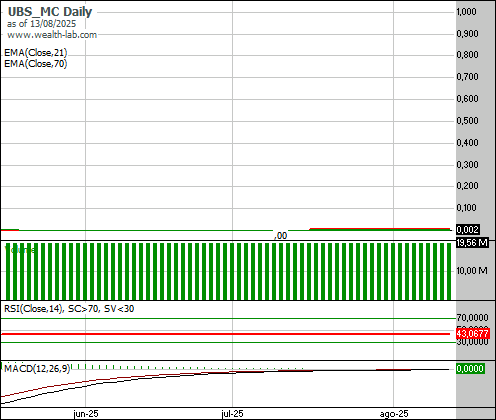Screen dimensions: 496x420
Task: Click the 0,500 price axis label
Action: coord(467,121)
